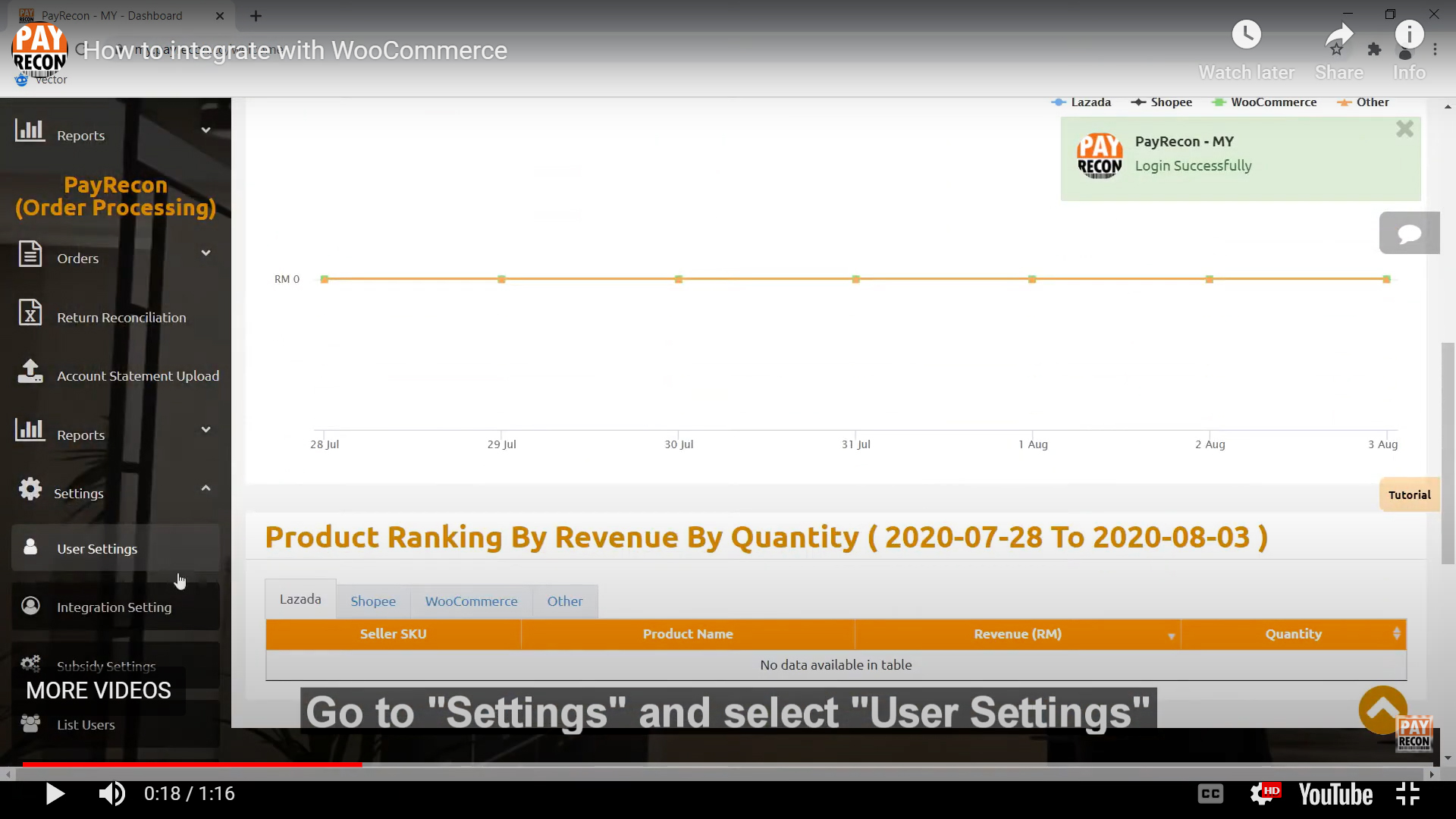This screenshot has height=819, width=1456.
Task: Open the browser three-dot menu
Action: tap(1435, 50)
